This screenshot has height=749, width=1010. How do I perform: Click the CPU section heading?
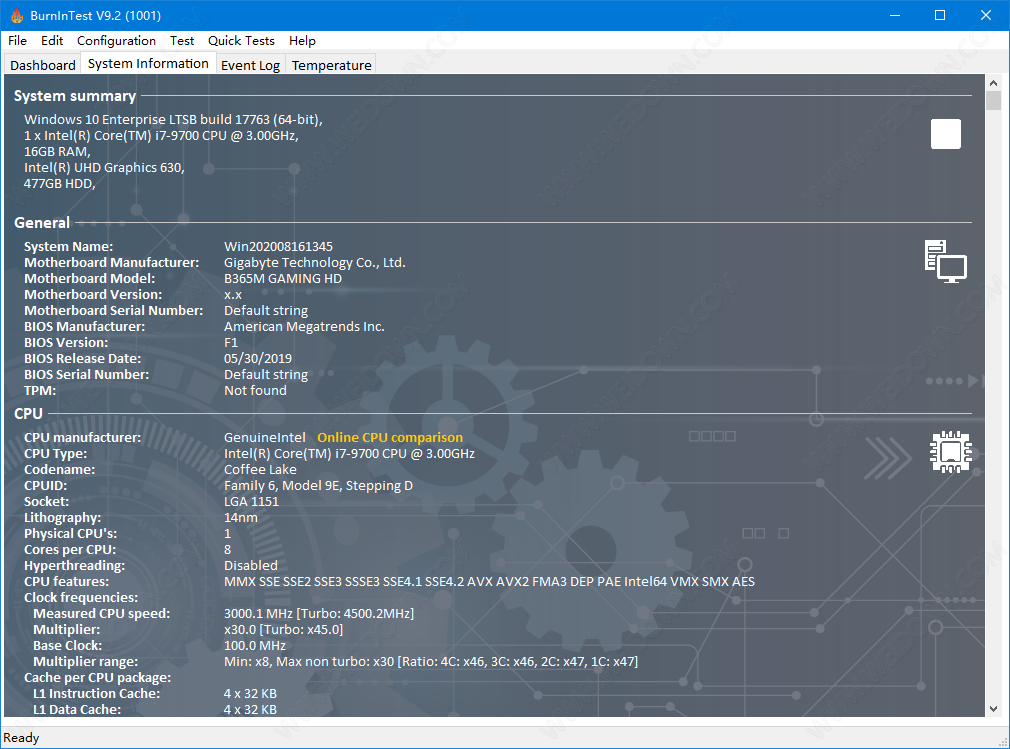click(28, 413)
